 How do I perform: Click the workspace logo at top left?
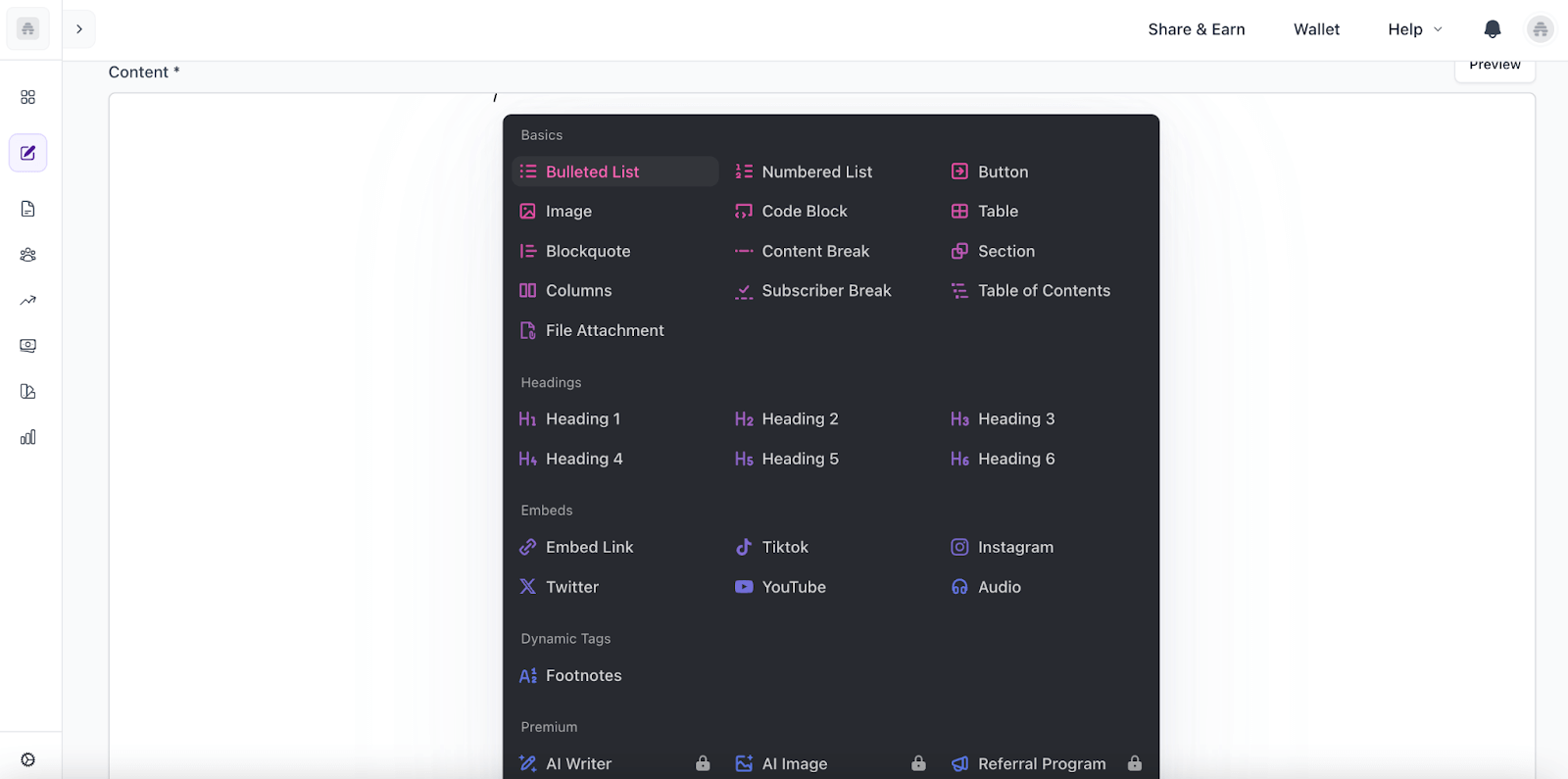pyautogui.click(x=27, y=29)
